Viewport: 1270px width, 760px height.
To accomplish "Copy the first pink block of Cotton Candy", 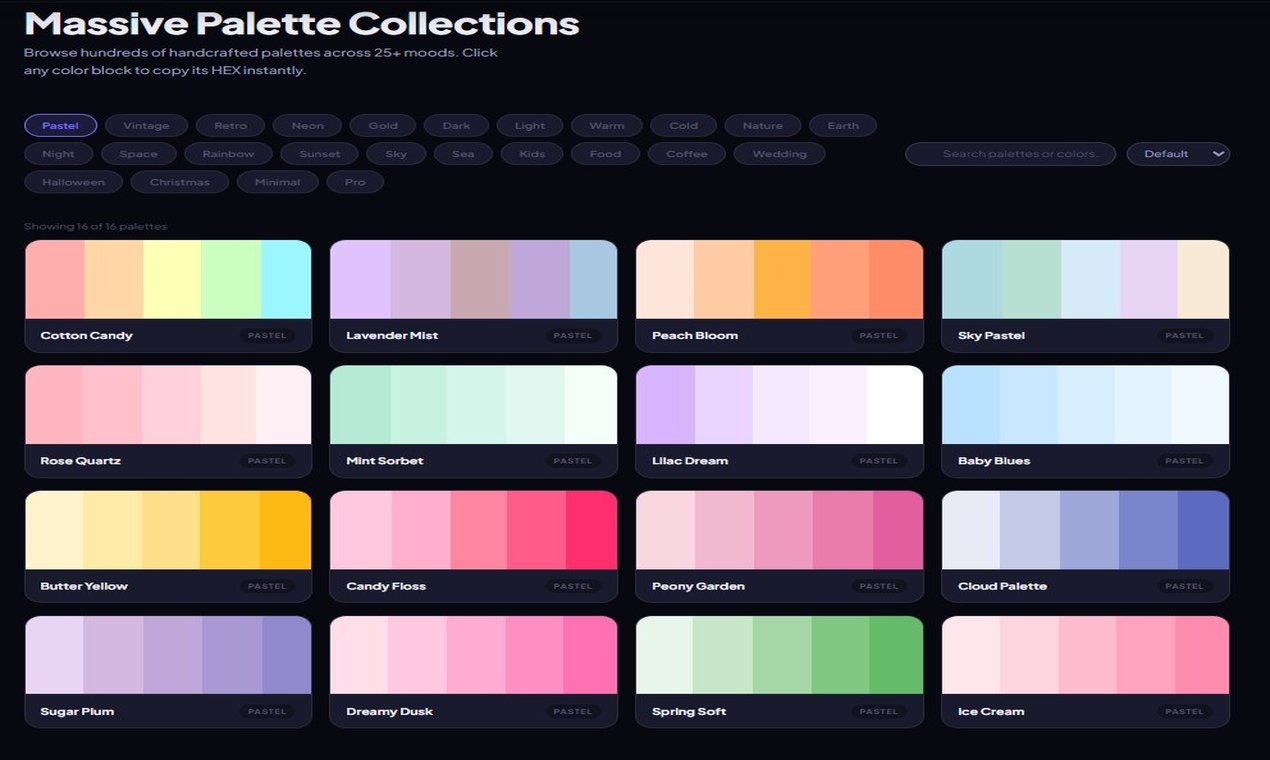I will click(x=55, y=278).
